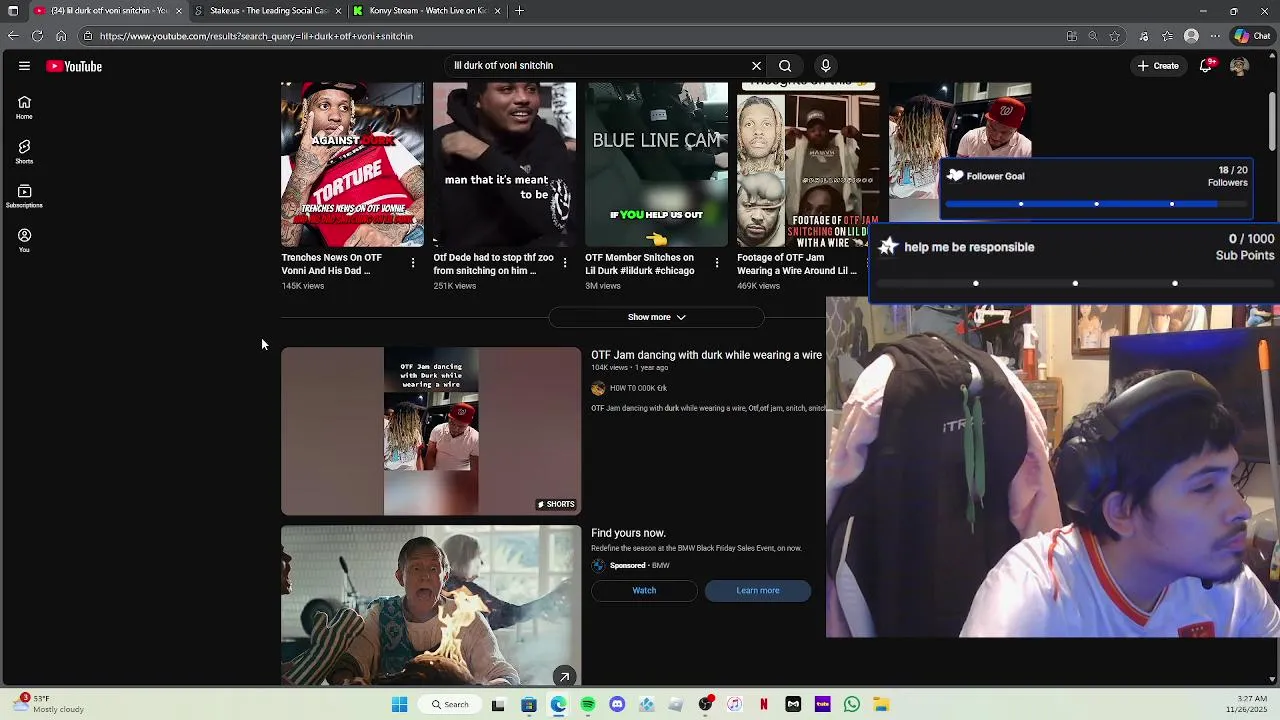Viewport: 1280px width, 720px height.
Task: Click the browser back arrow
Action: (13, 36)
